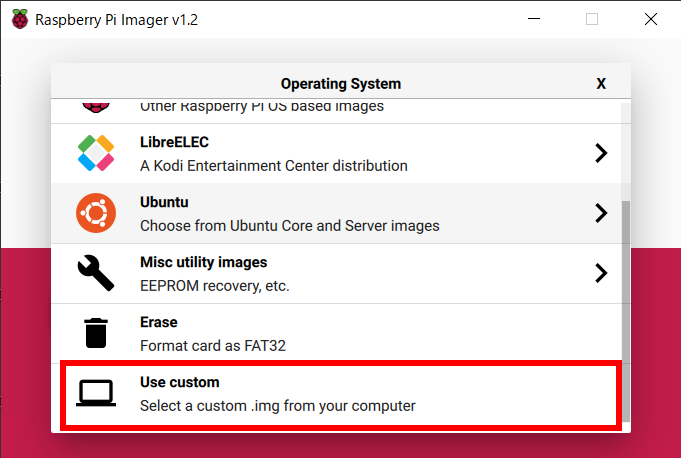Click the Ubuntu orange circle logo

96,213
